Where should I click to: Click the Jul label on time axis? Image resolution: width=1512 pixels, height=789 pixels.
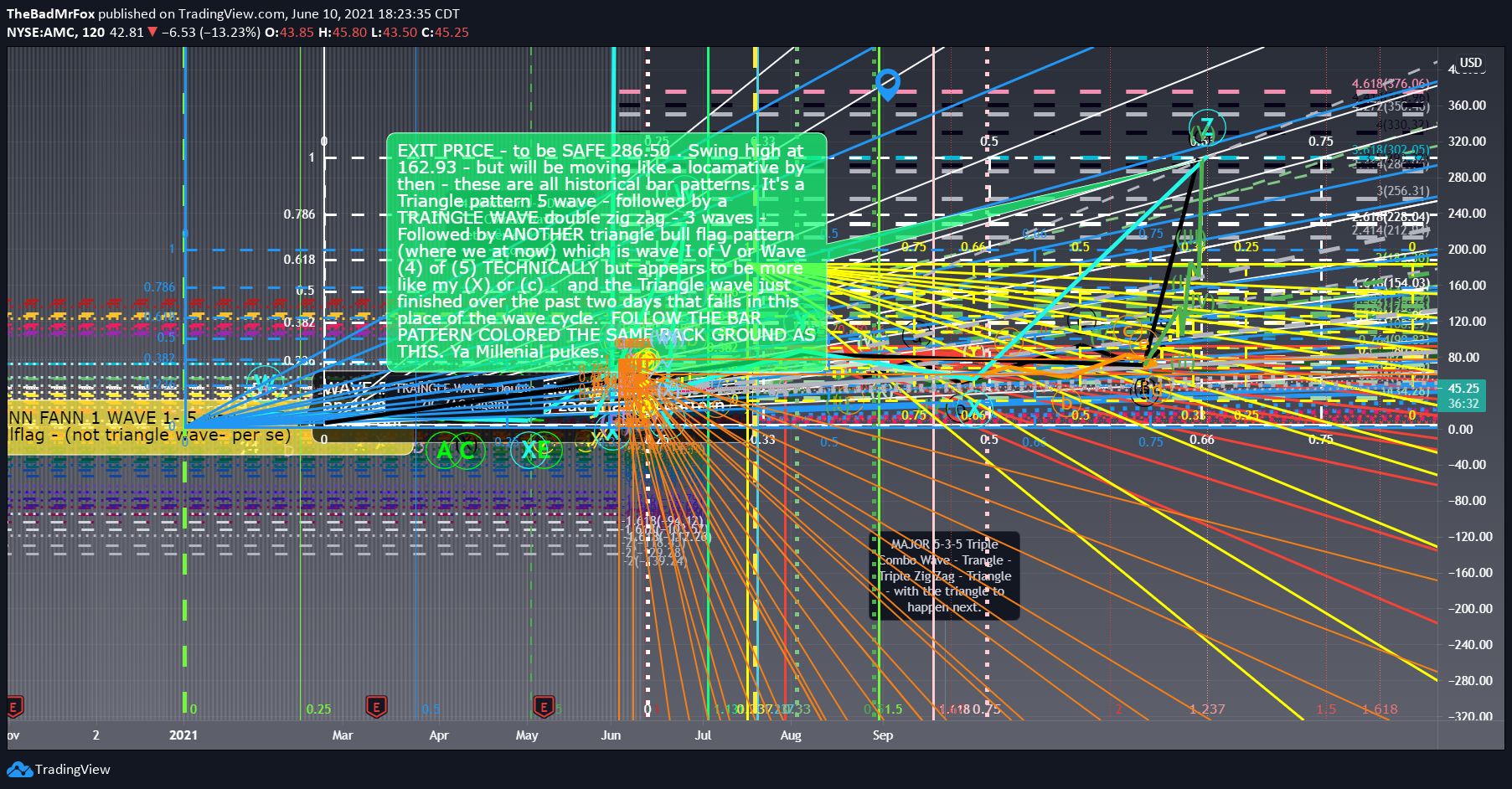(x=703, y=735)
